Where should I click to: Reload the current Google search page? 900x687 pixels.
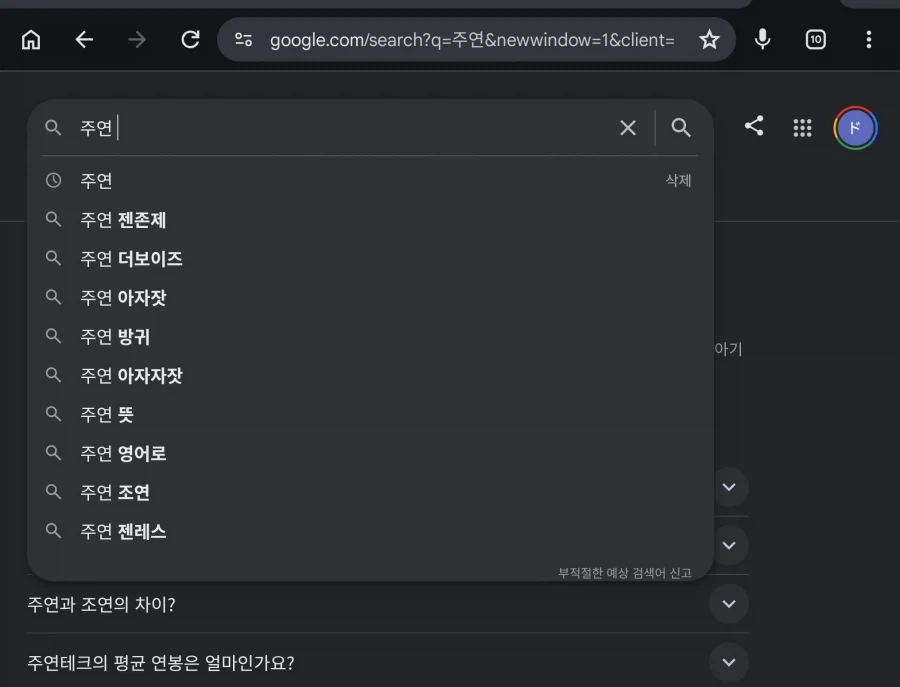191,40
